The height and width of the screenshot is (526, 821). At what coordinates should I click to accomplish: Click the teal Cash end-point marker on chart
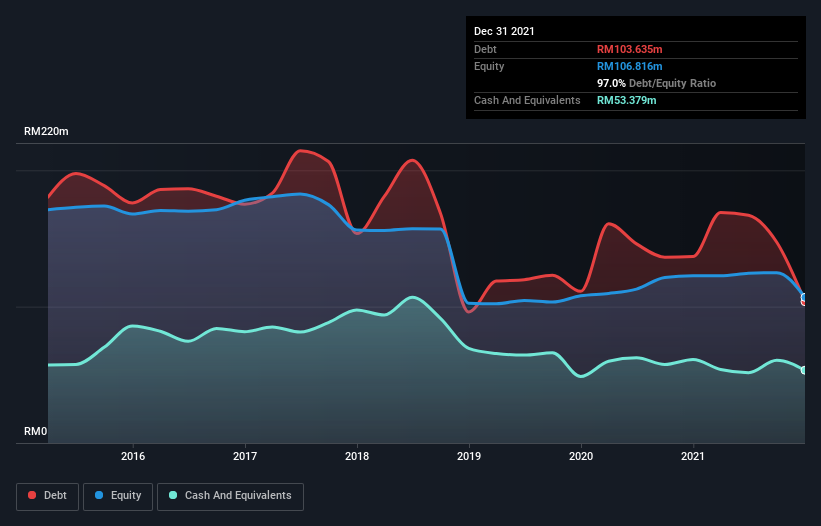(x=804, y=370)
